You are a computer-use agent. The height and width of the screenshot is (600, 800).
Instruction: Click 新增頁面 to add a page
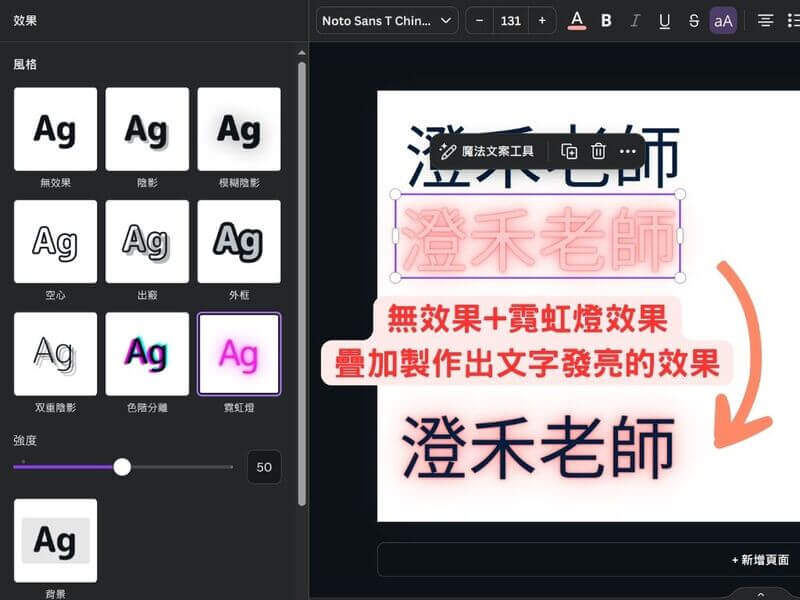(x=760, y=560)
